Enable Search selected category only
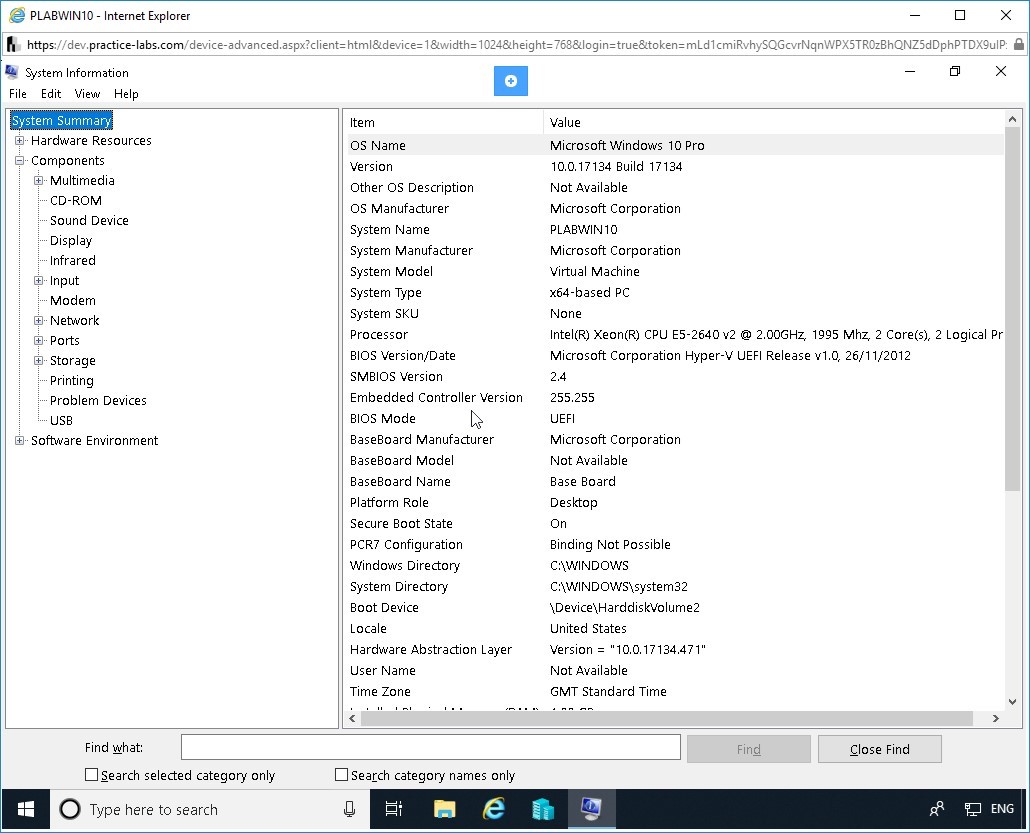 91,775
